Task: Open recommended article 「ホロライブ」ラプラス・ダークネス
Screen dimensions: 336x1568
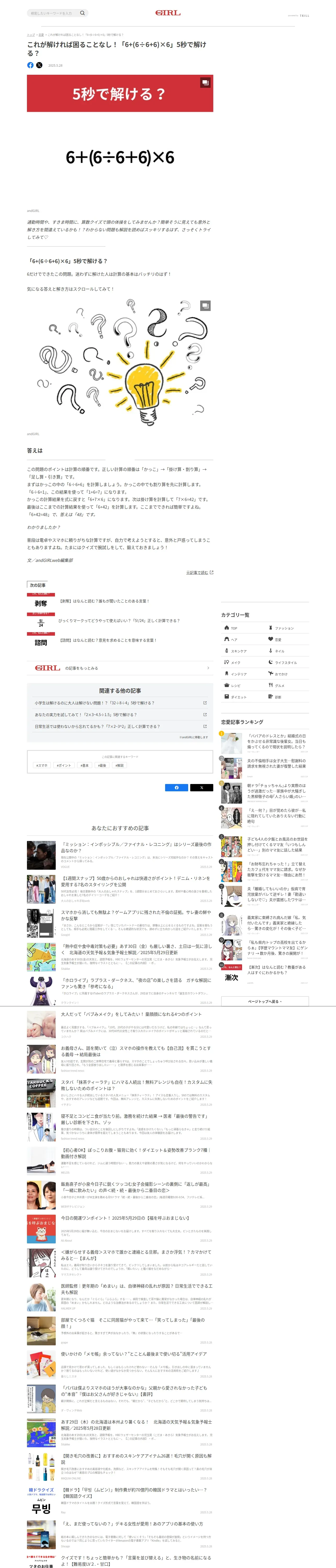Action: pyautogui.click(x=137, y=983)
